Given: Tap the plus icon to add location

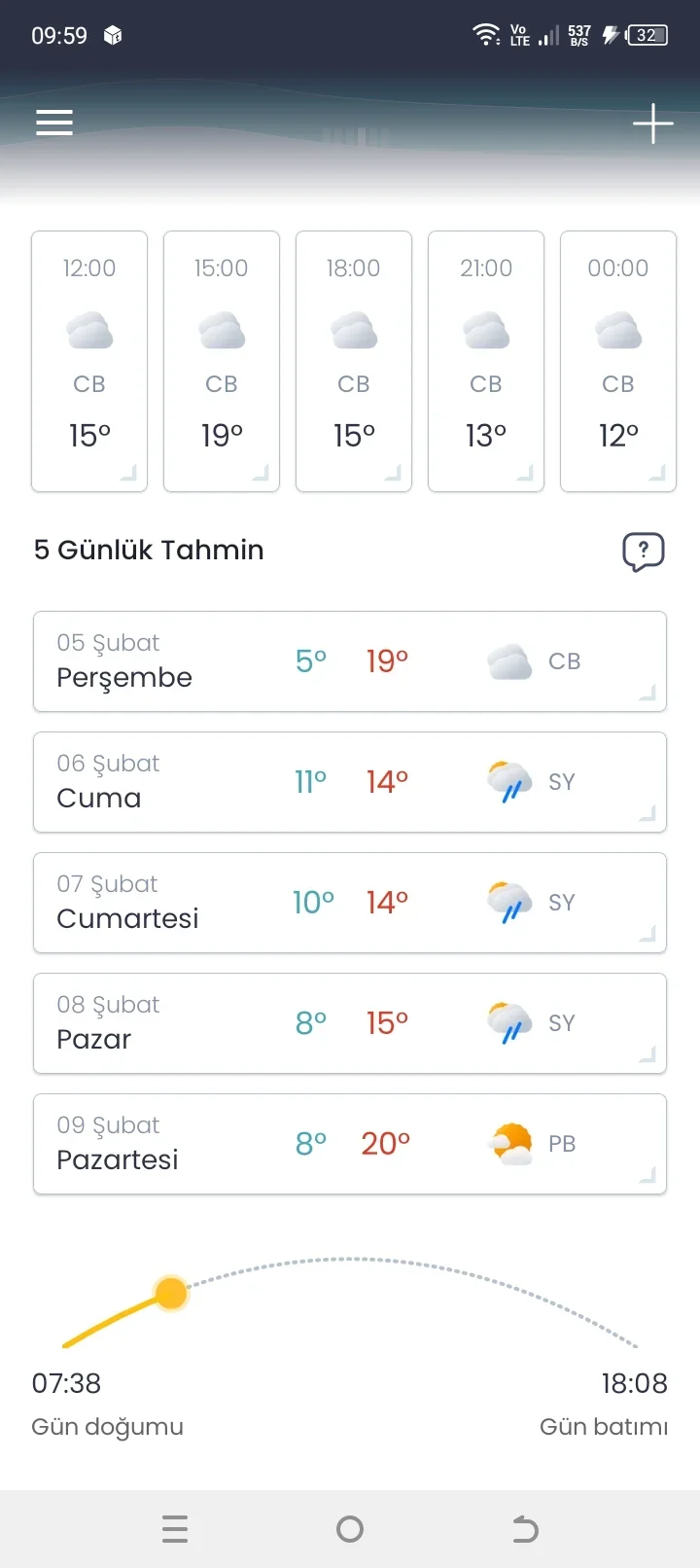Looking at the screenshot, I should pos(652,124).
